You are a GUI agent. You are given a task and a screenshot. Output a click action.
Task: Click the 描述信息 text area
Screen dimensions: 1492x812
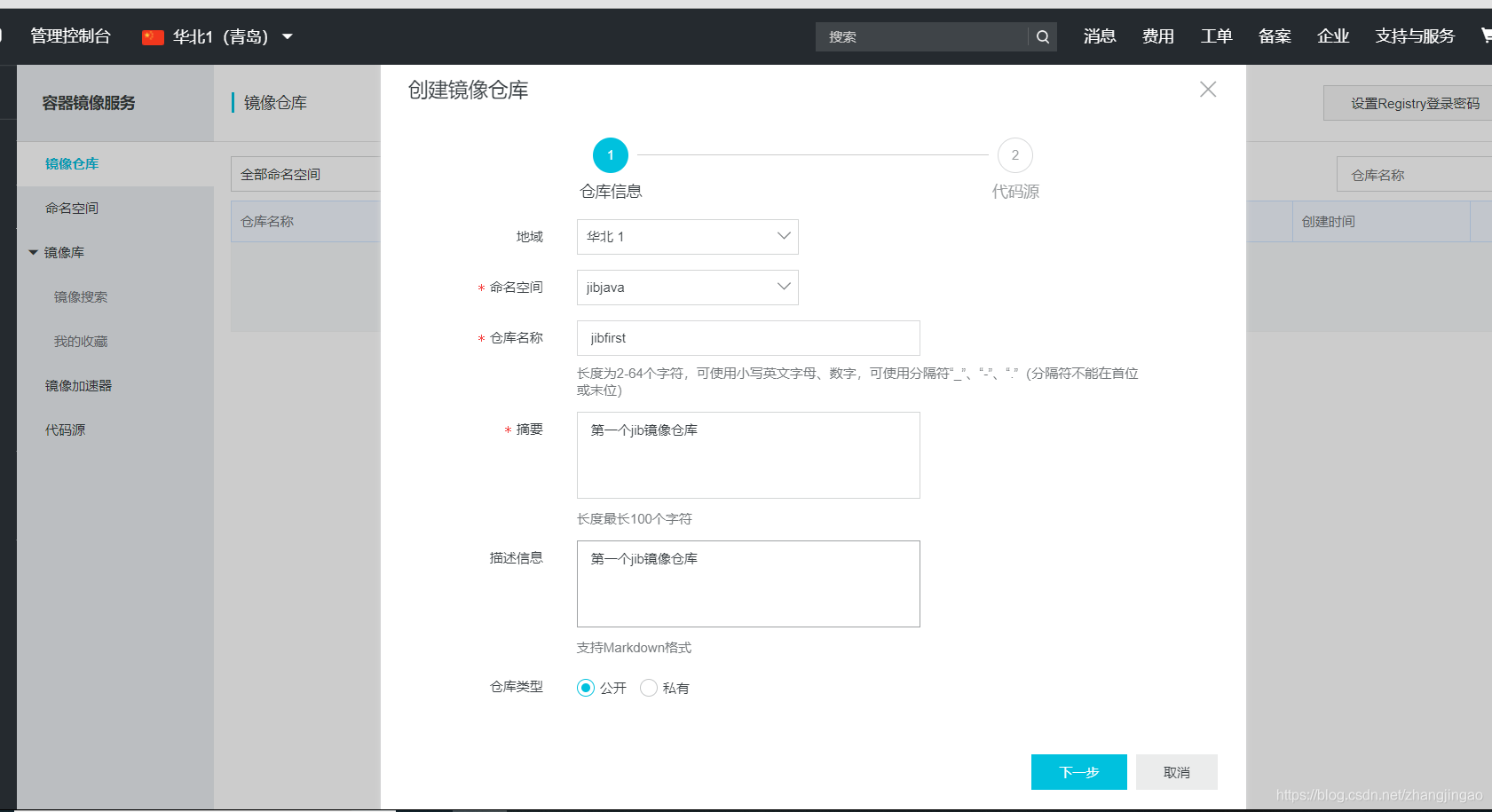748,584
